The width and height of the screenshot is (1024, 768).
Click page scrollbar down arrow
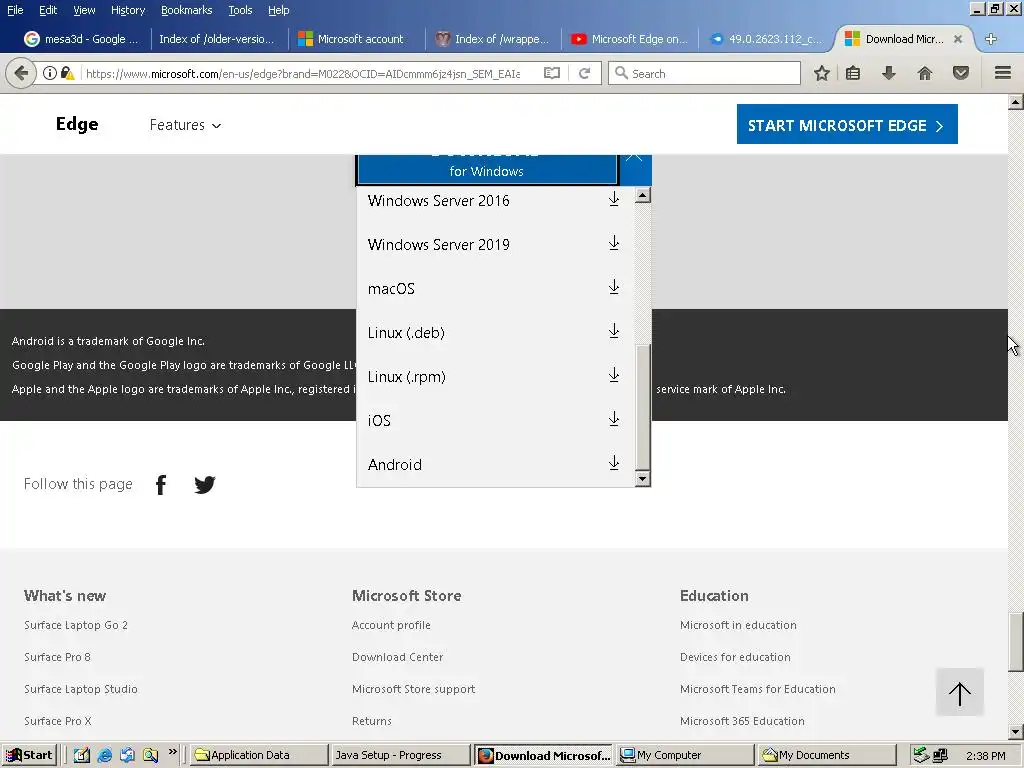point(1016,733)
